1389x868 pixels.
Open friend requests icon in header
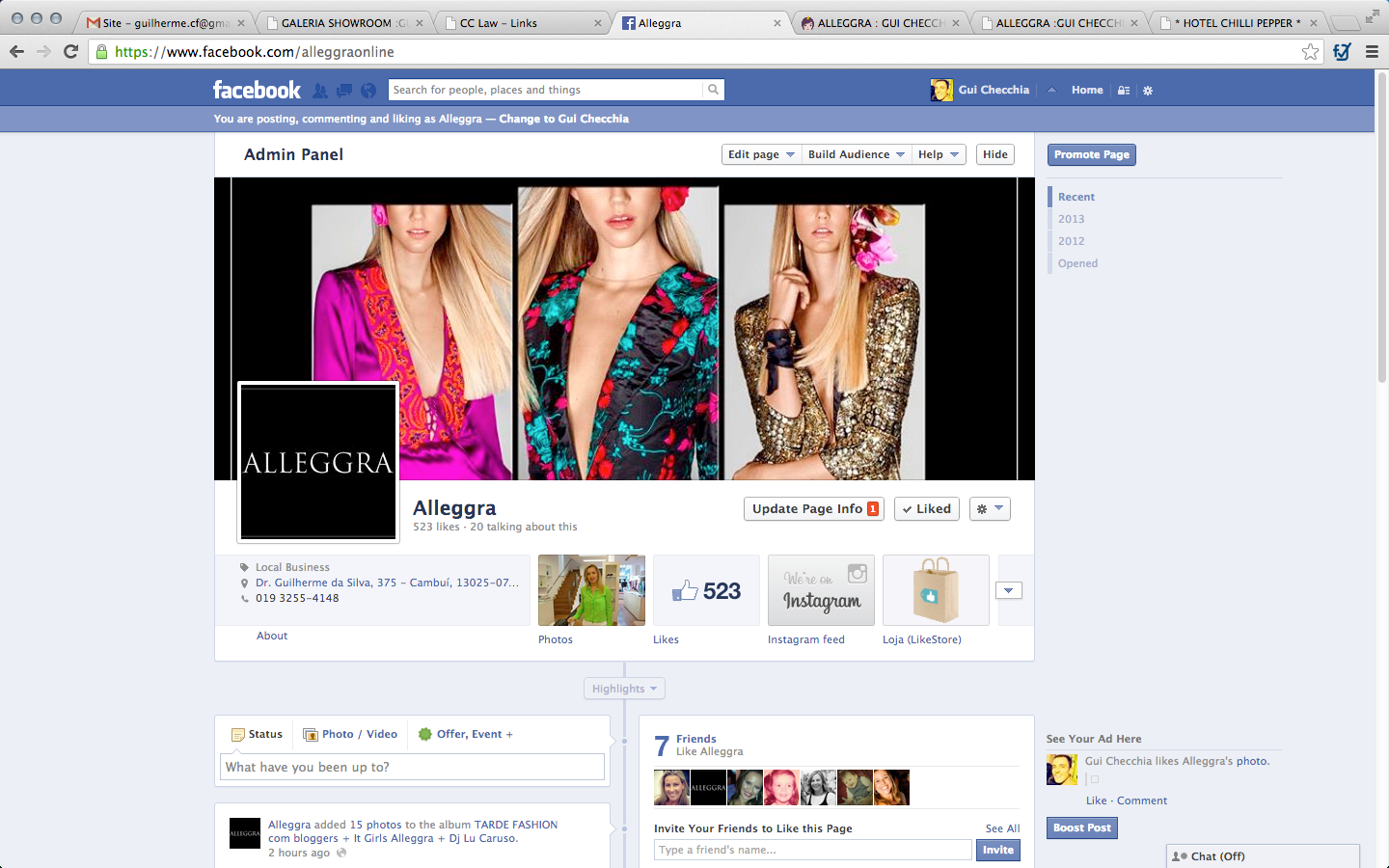click(320, 91)
